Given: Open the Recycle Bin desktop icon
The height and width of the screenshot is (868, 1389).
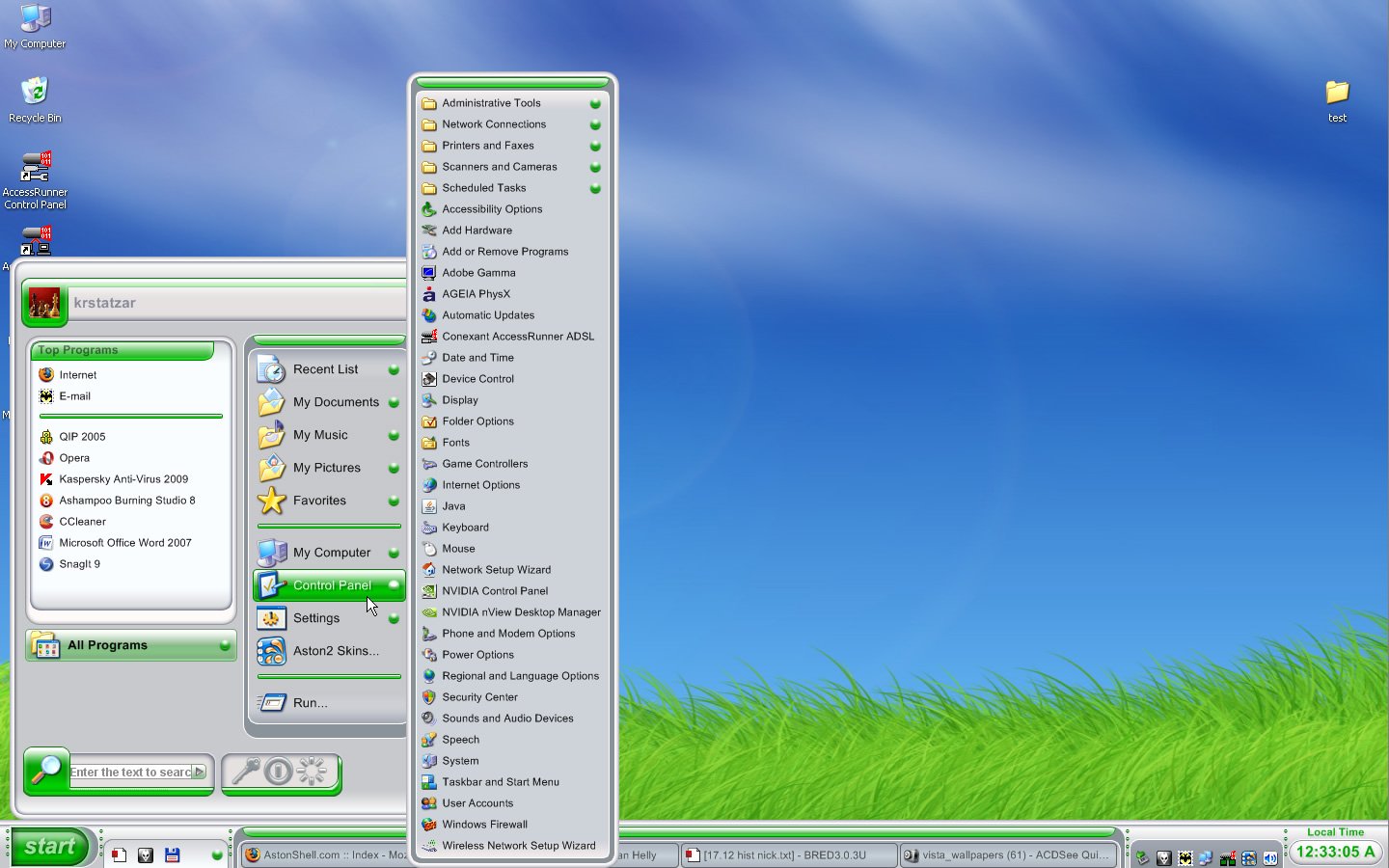Looking at the screenshot, I should tap(35, 99).
